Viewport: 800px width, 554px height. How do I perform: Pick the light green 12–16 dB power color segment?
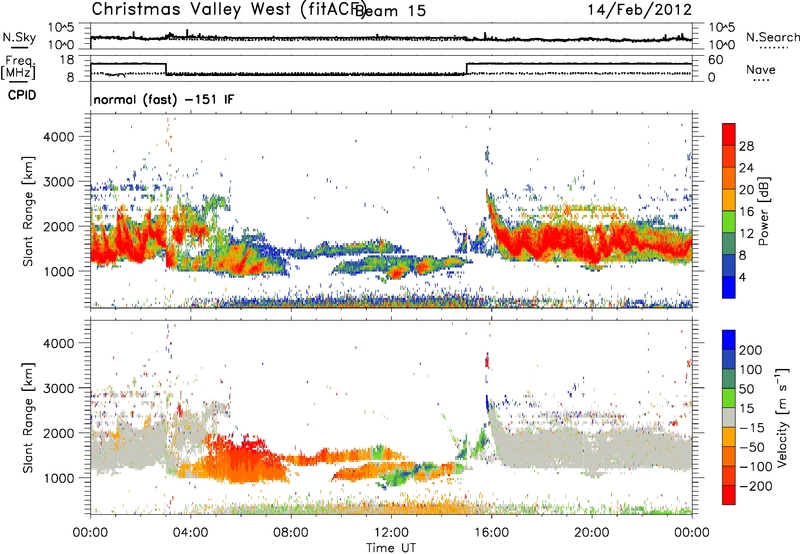click(x=729, y=222)
